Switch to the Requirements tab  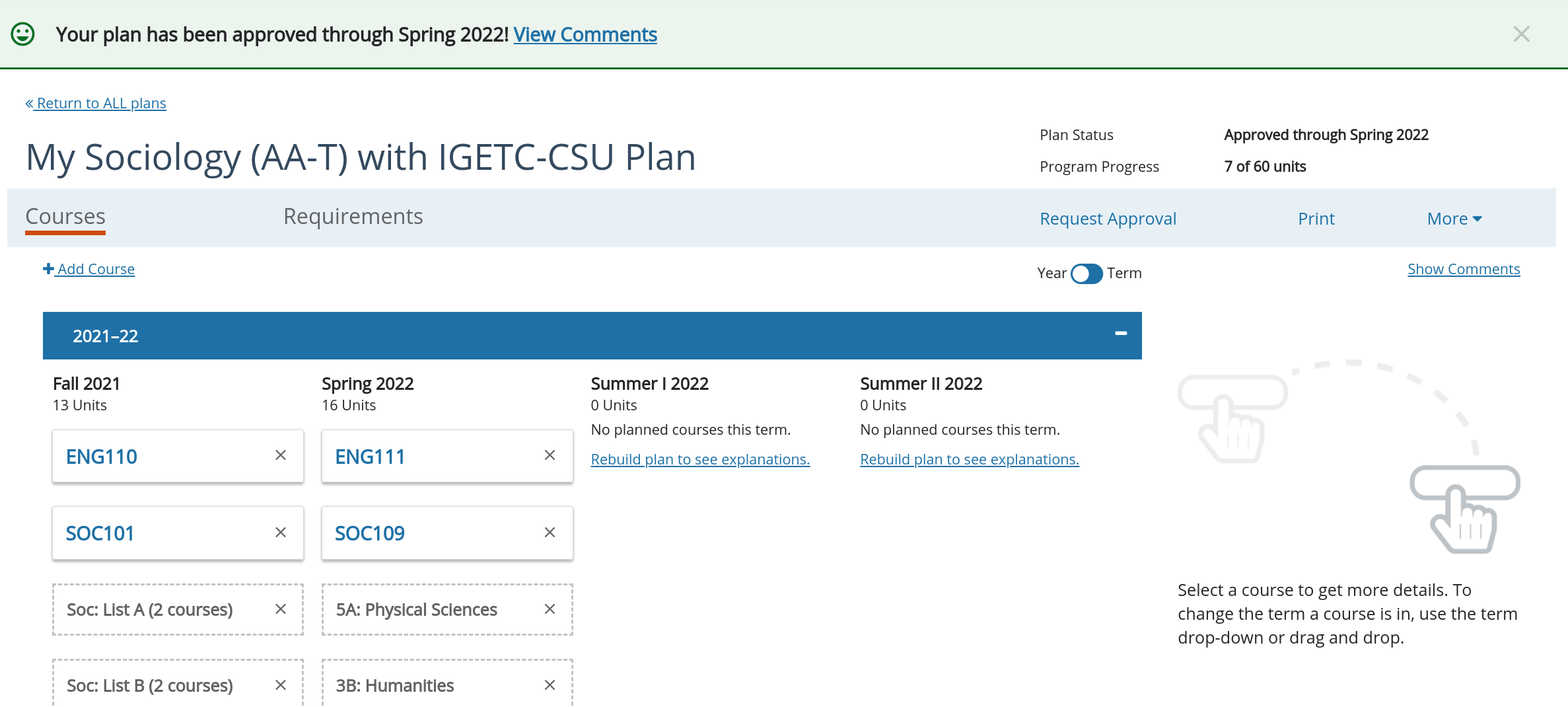point(353,216)
